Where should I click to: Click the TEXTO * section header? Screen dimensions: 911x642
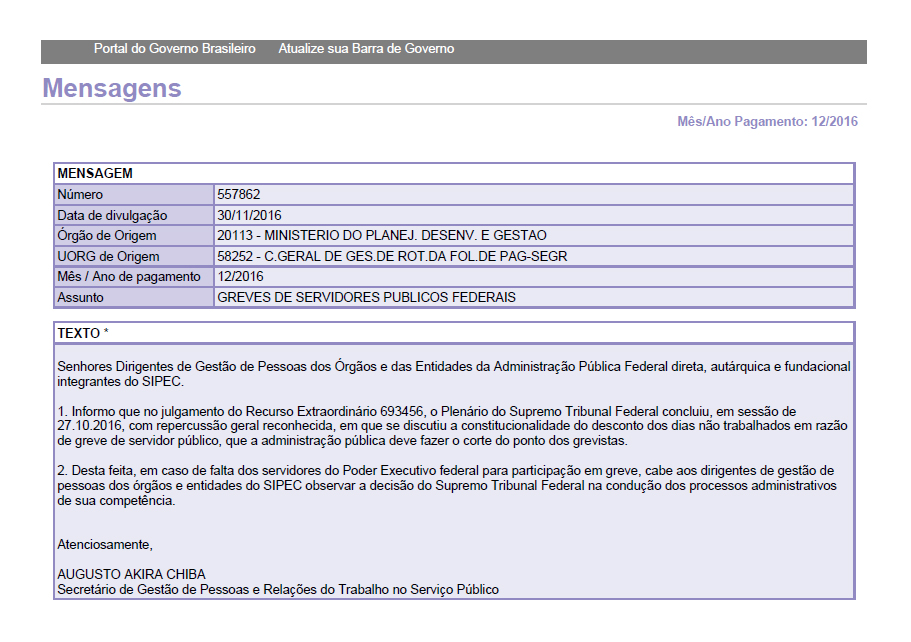(454, 333)
